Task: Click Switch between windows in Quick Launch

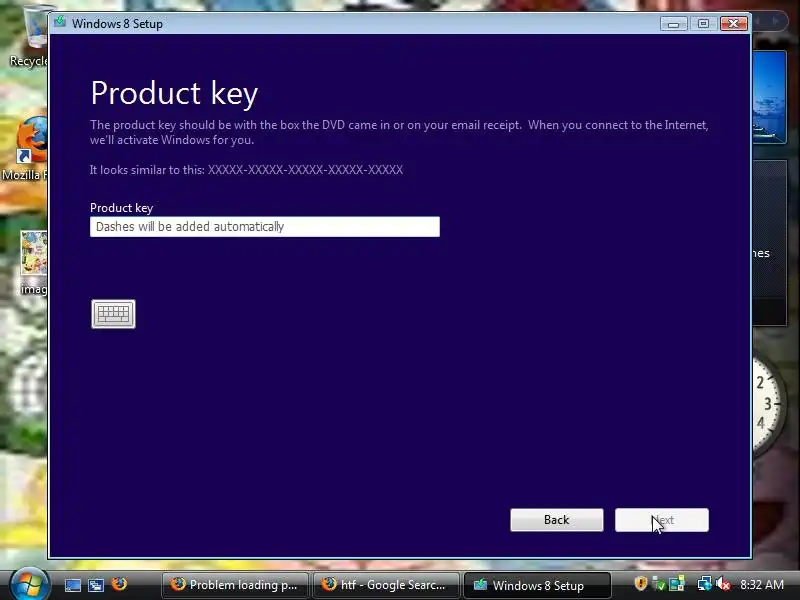Action: (x=95, y=585)
